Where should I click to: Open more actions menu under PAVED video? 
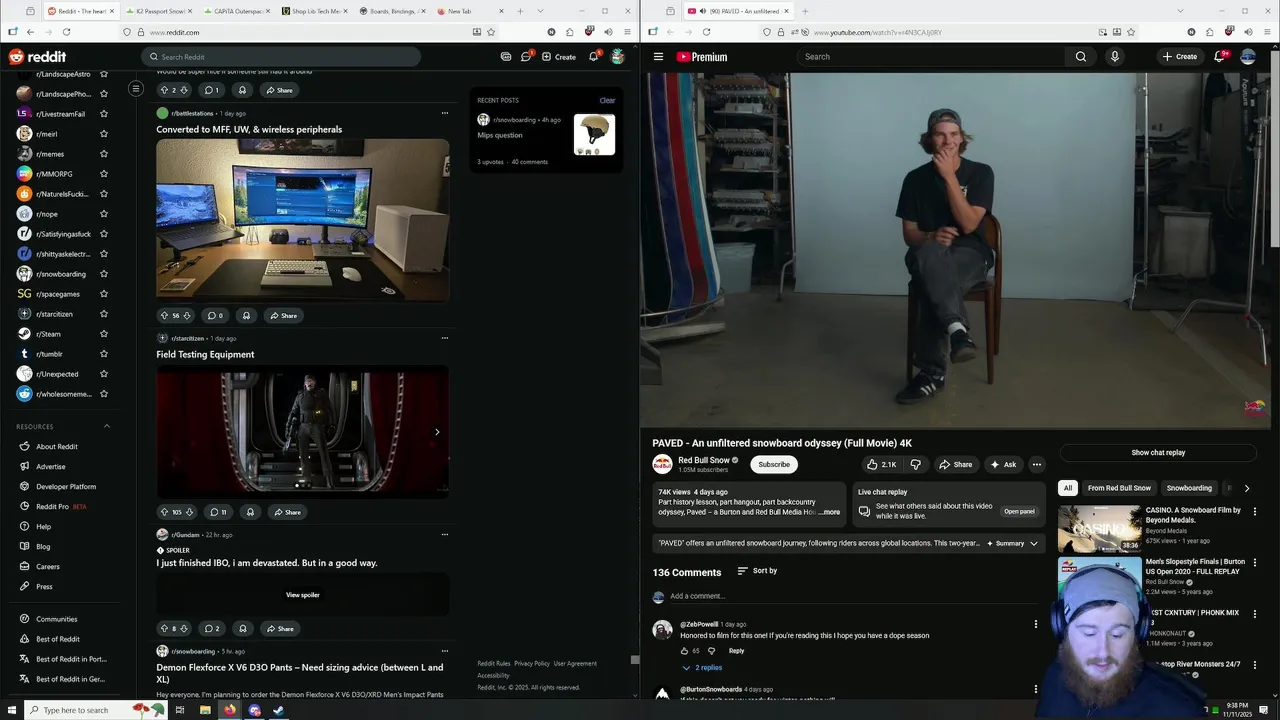pos(1037,464)
